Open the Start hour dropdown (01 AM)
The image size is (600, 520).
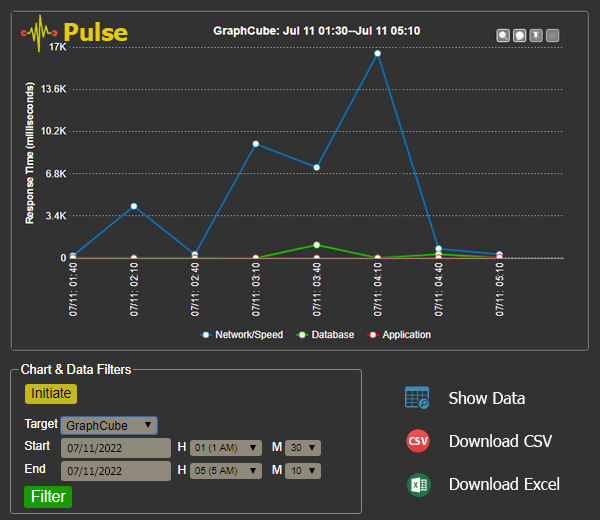[225, 447]
